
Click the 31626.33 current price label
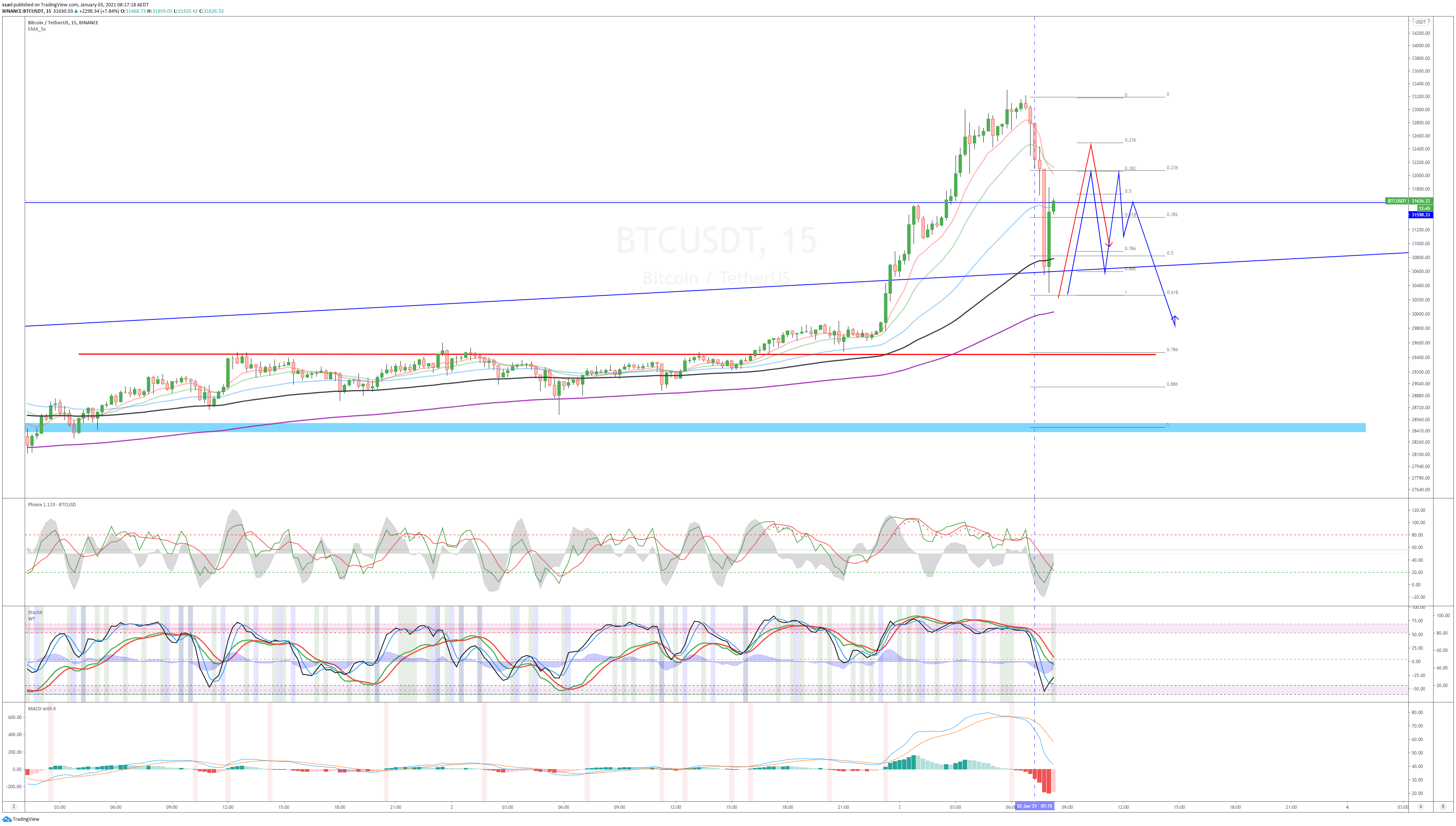tap(1421, 201)
